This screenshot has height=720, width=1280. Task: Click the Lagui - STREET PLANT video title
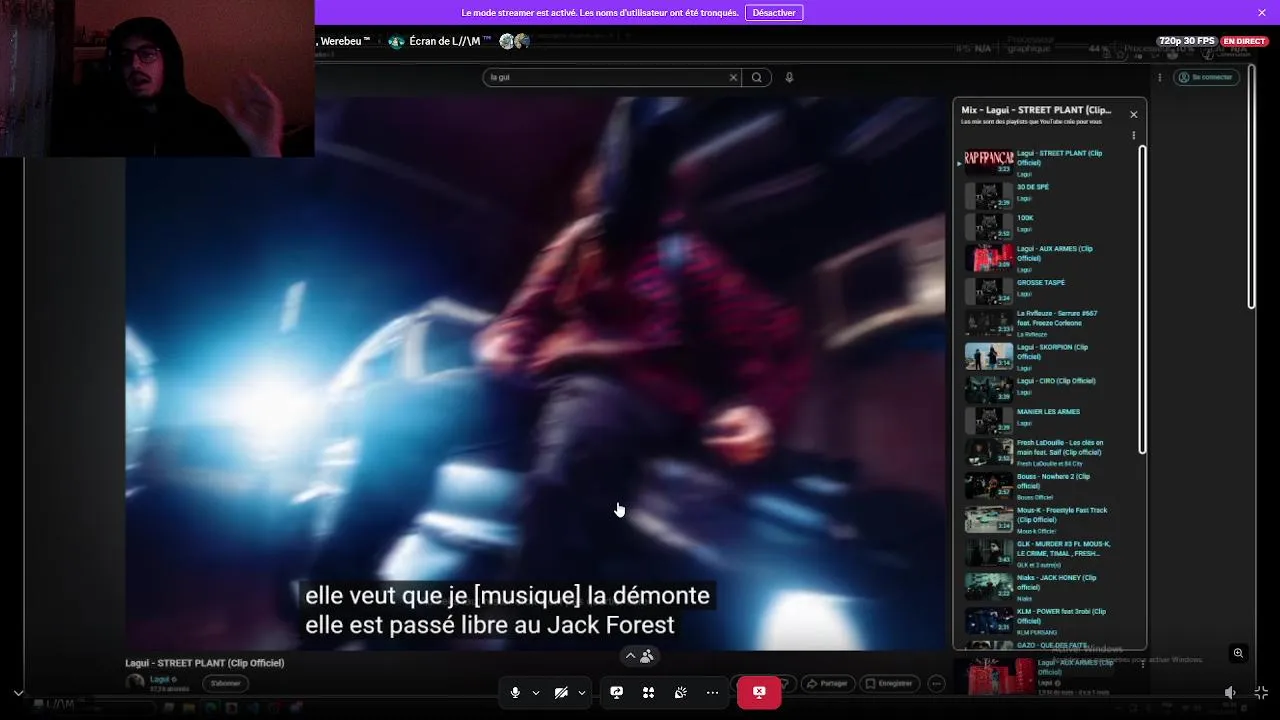(205, 663)
